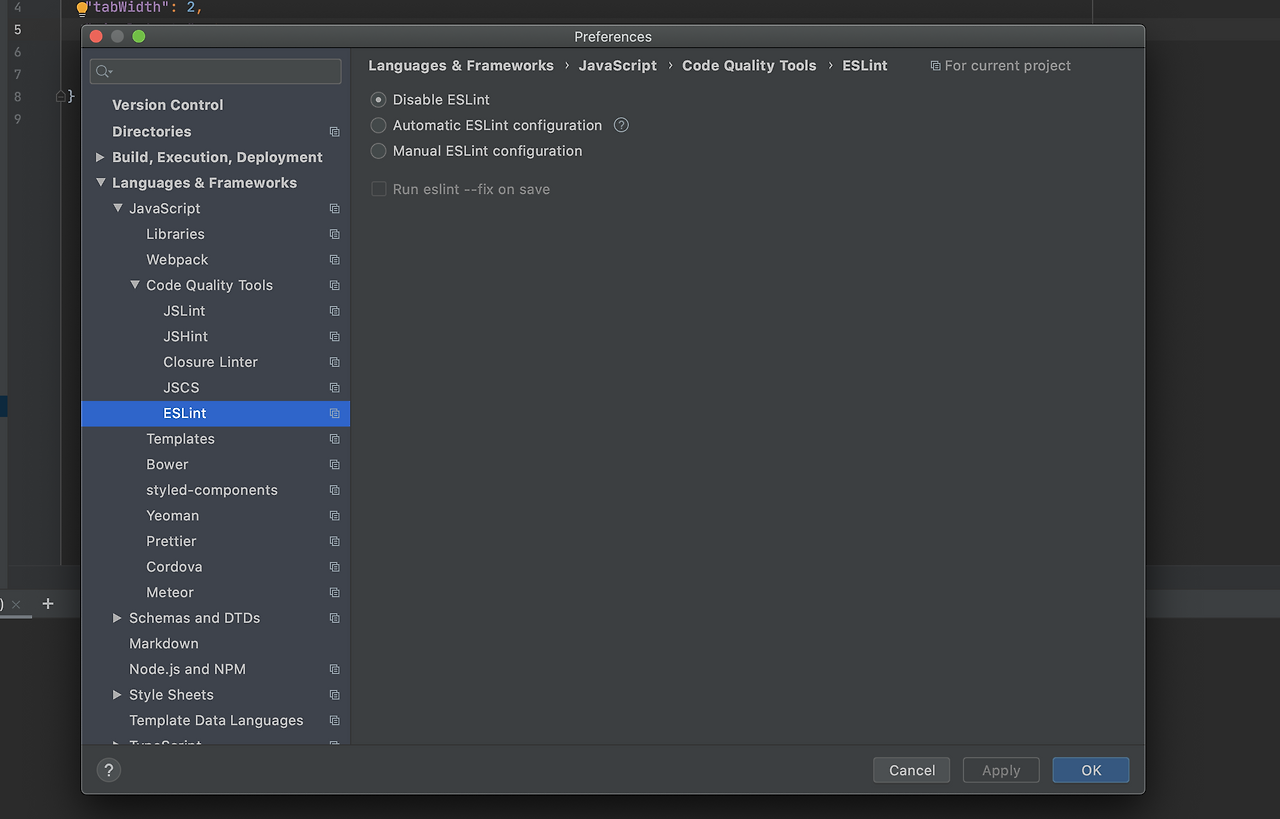Screen dimensions: 1280x819
Task: Select styled-components in the tree
Action: point(212,490)
